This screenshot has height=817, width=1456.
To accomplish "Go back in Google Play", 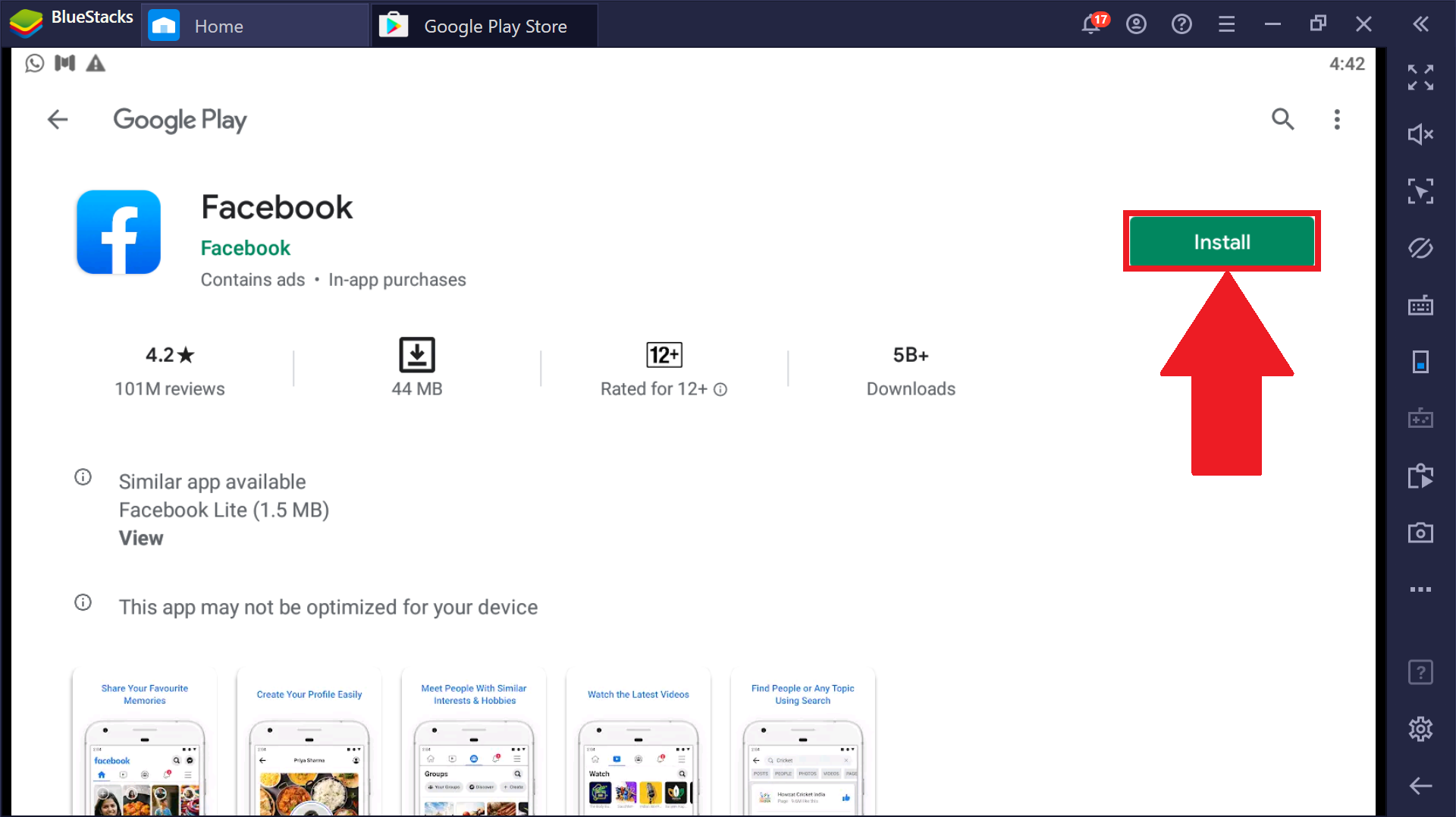I will pyautogui.click(x=58, y=119).
